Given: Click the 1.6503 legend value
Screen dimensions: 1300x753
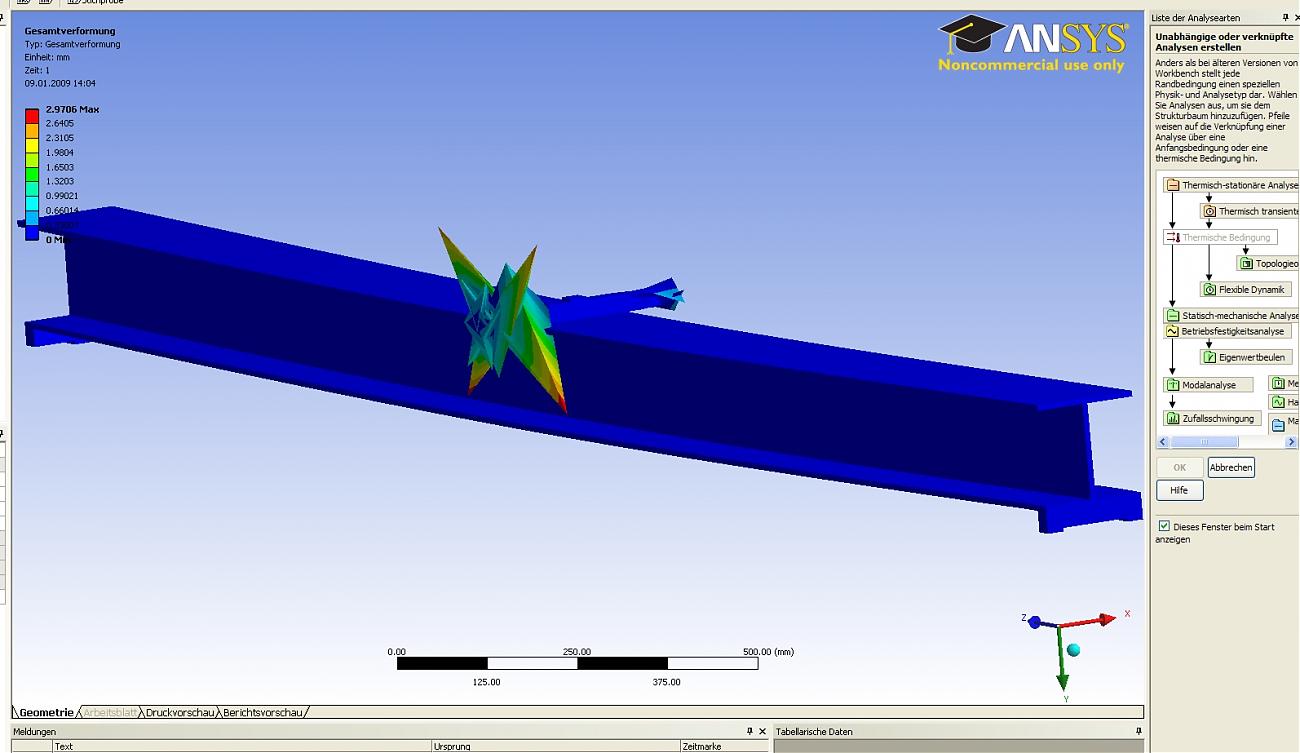Looking at the screenshot, I should click(60, 167).
